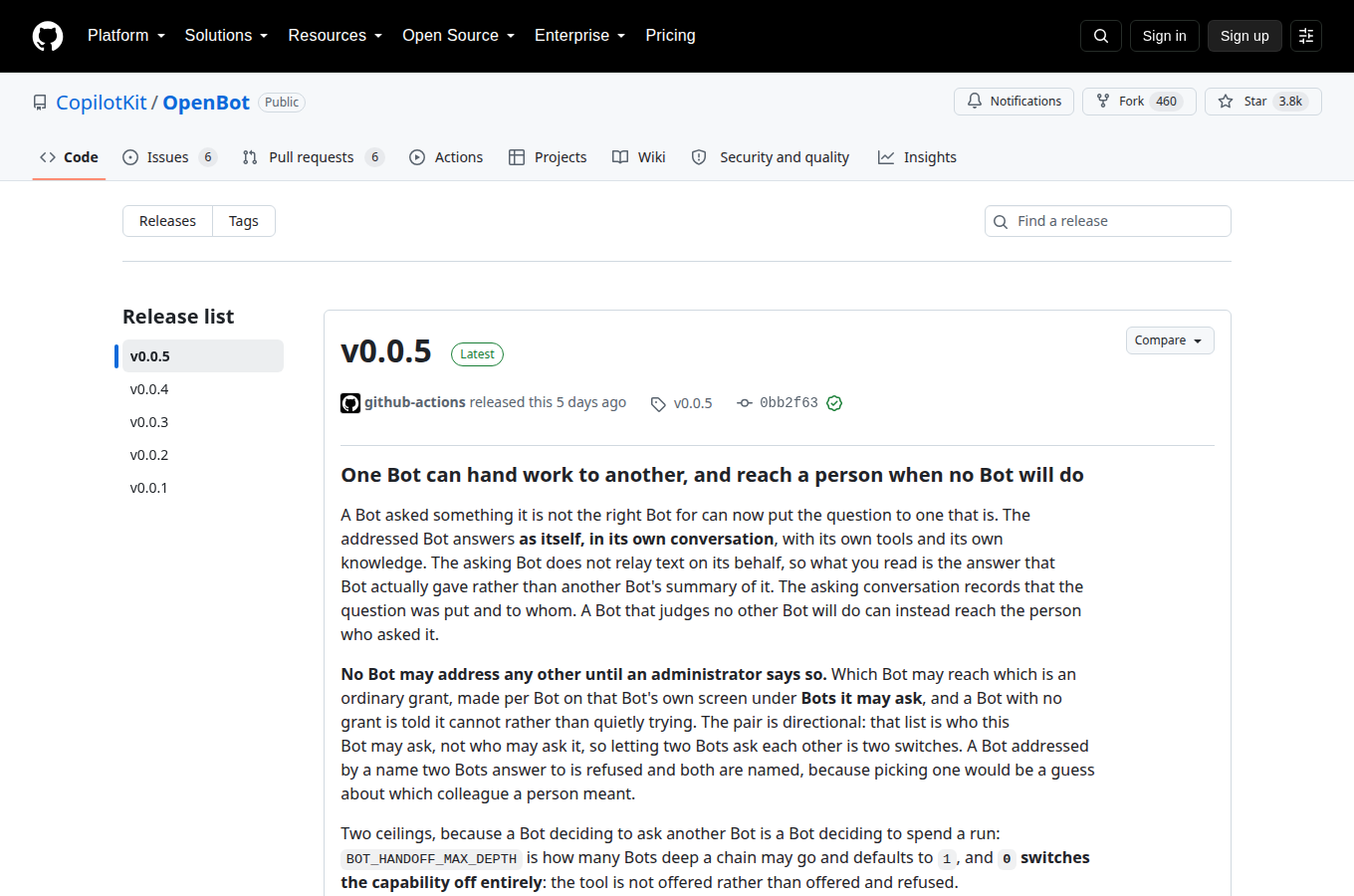Expand the Resources menu
Viewport: 1354px width, 896px height.
pyautogui.click(x=336, y=36)
